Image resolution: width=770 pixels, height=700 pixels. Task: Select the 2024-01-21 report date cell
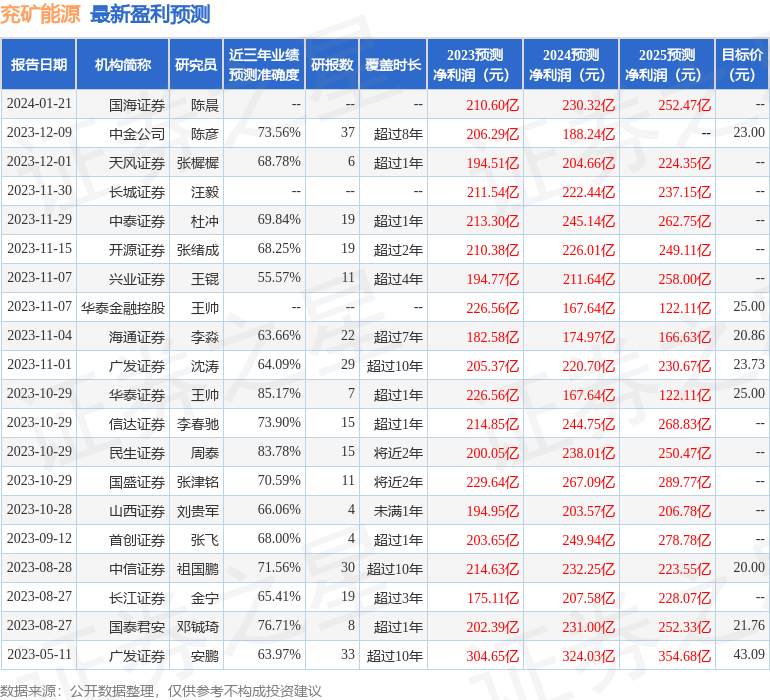pos(39,103)
